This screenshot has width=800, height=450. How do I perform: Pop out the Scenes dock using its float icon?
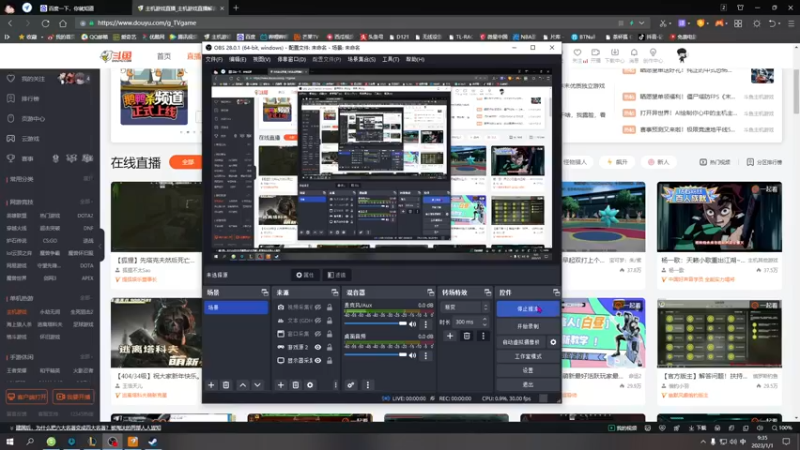tap(264, 292)
